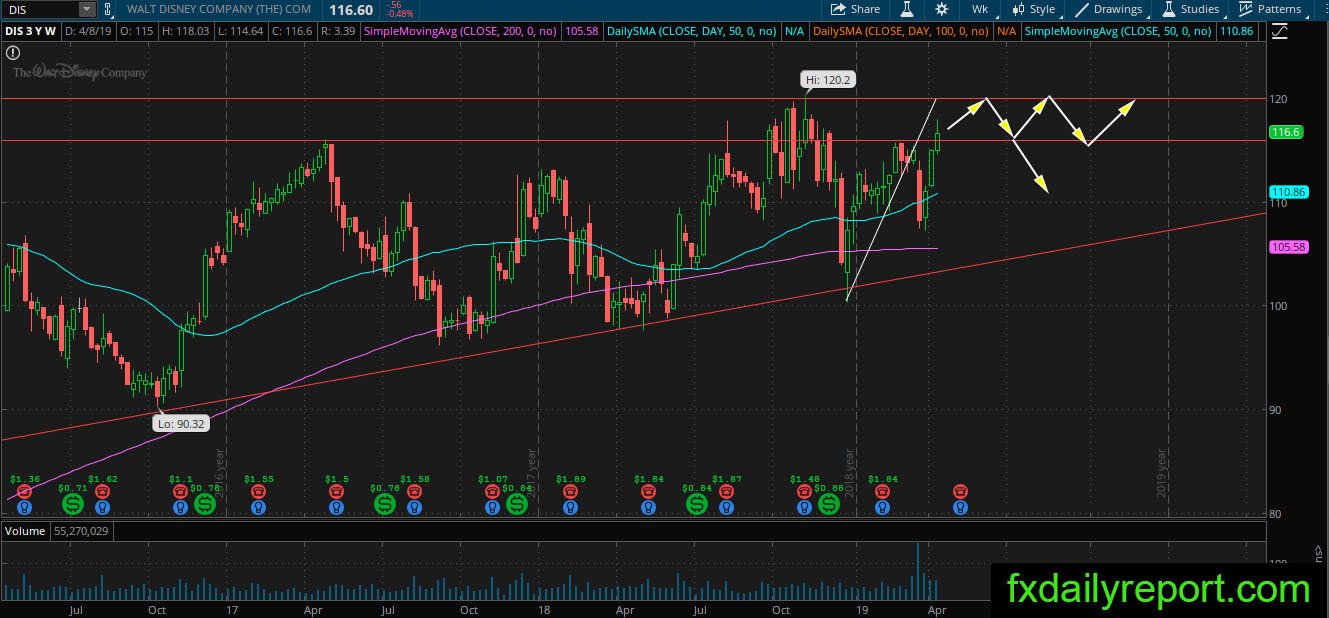Click the $1.5 earnings phone icon
The image size is (1329, 618).
335,492
